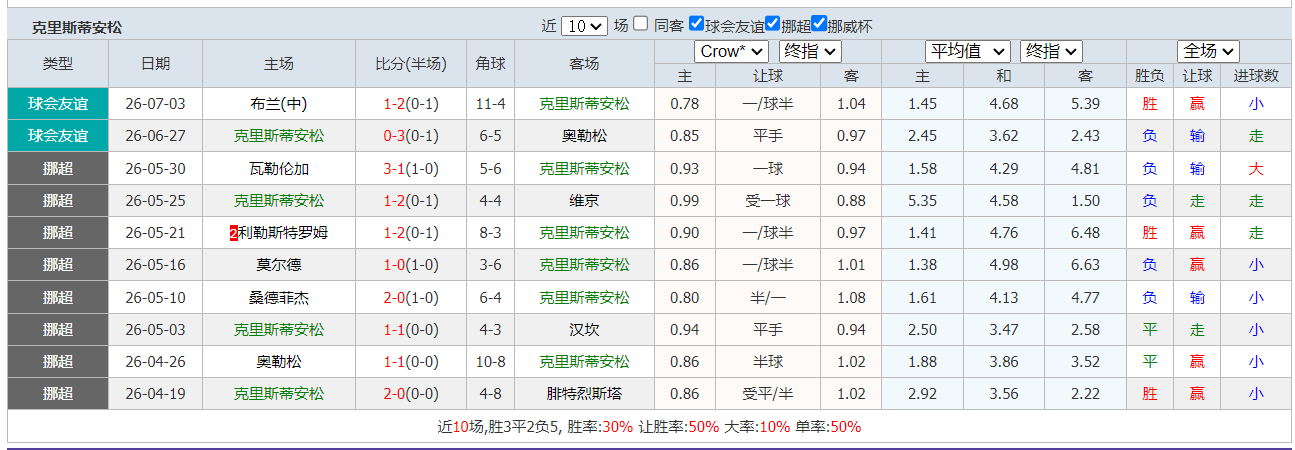
Task: Open the 终指 dropdown next to 平均值
Action: click(x=1052, y=51)
